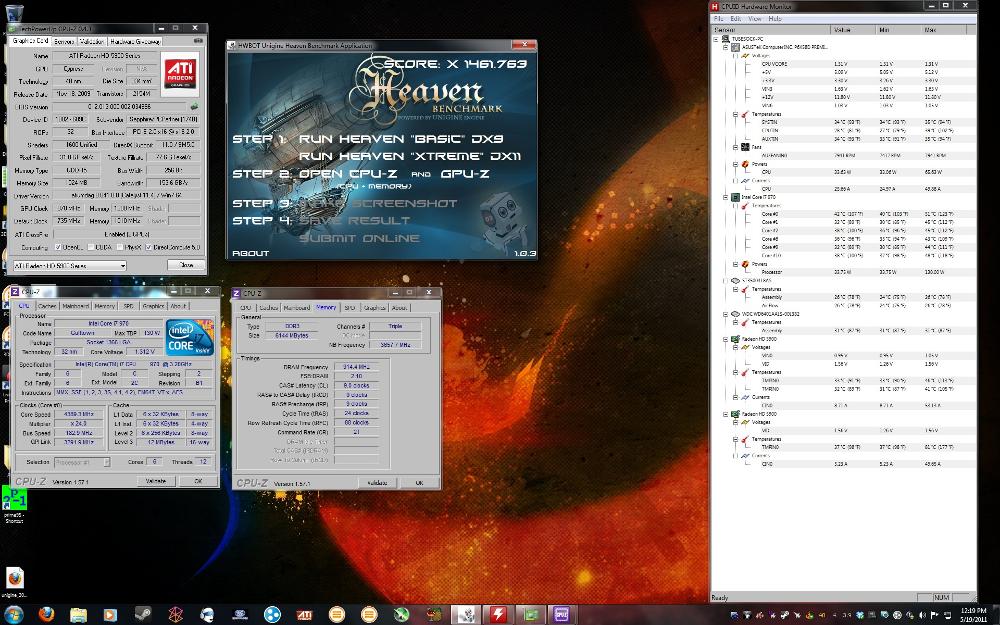This screenshot has height=625, width=1000.
Task: Click the blue round taskbar icon
Action: tap(272, 614)
